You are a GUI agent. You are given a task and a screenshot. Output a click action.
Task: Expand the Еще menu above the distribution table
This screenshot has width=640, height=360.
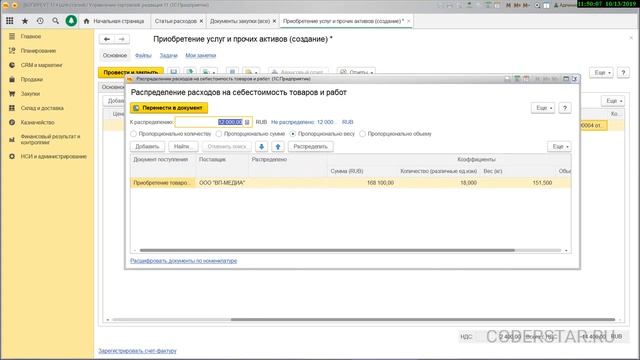point(559,147)
